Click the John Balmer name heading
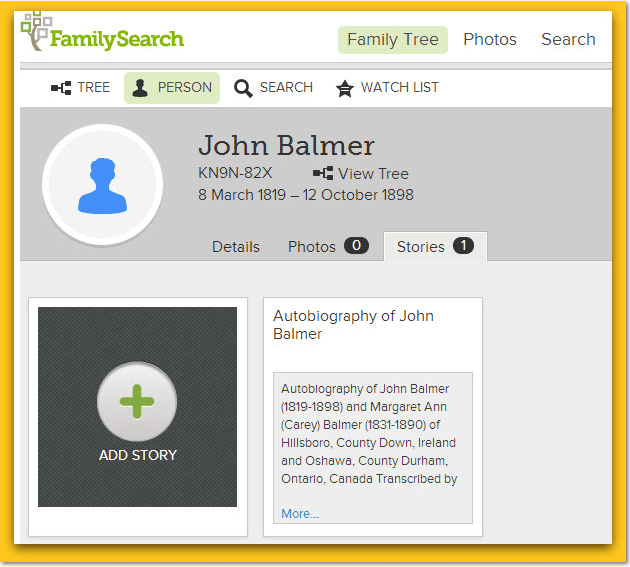This screenshot has width=630, height=567. [286, 145]
